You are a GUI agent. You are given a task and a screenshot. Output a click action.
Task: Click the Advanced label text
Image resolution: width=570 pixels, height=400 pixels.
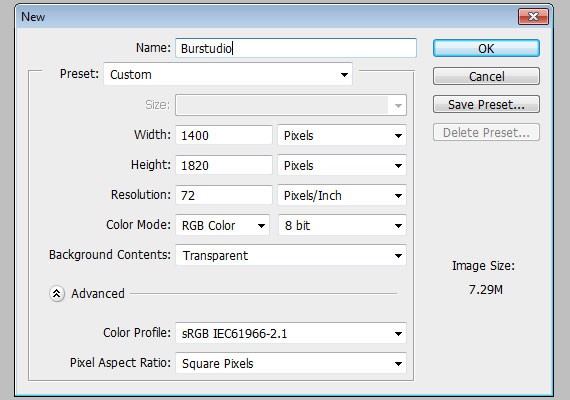[98, 293]
